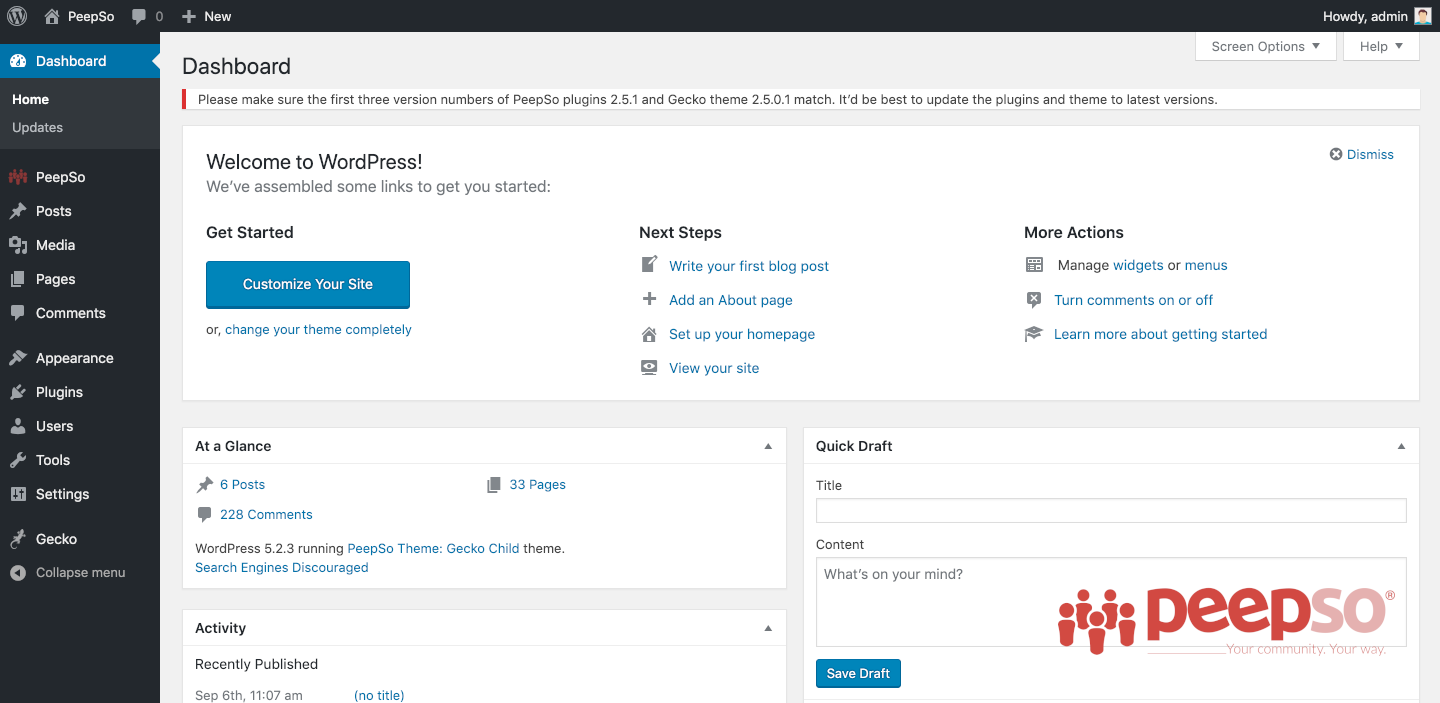The height and width of the screenshot is (703, 1440).
Task: Click the Tools wrench icon
Action: click(18, 460)
